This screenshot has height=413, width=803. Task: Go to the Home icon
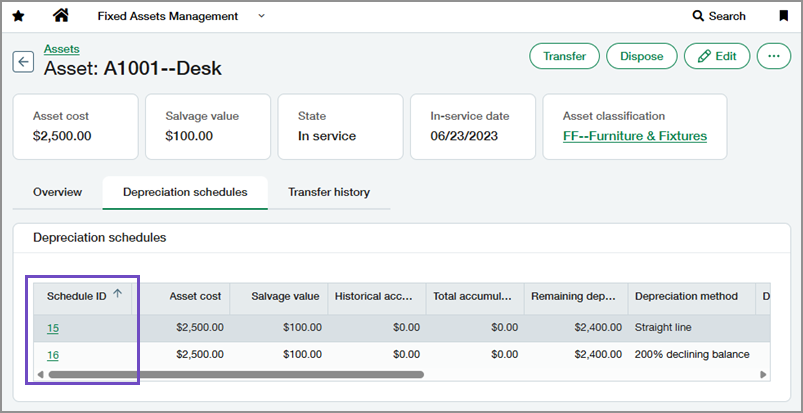pyautogui.click(x=61, y=16)
